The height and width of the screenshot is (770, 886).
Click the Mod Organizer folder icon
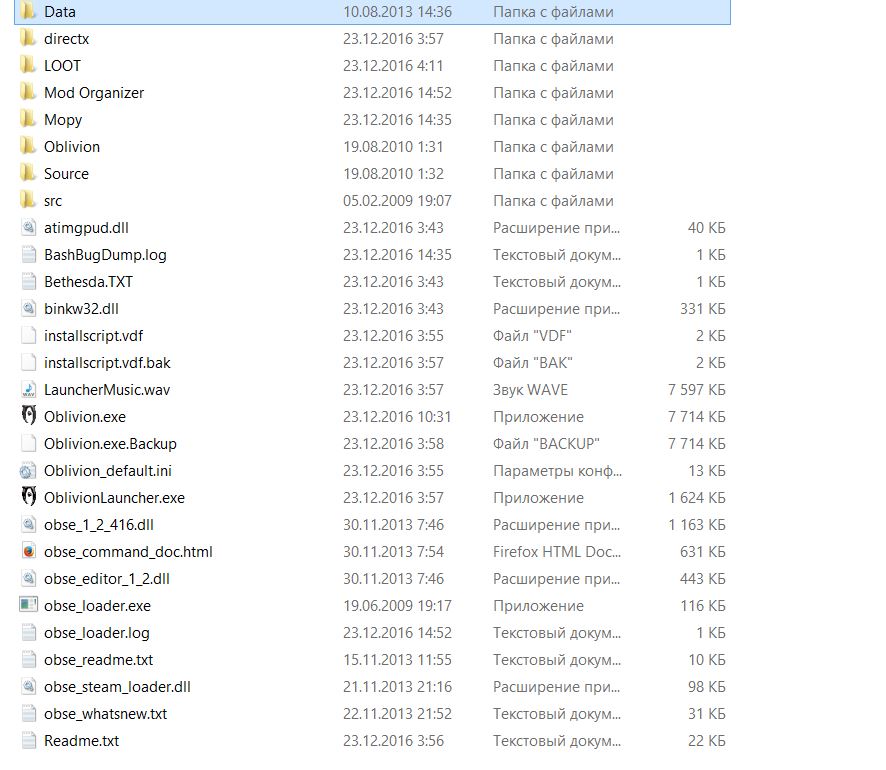click(x=27, y=92)
